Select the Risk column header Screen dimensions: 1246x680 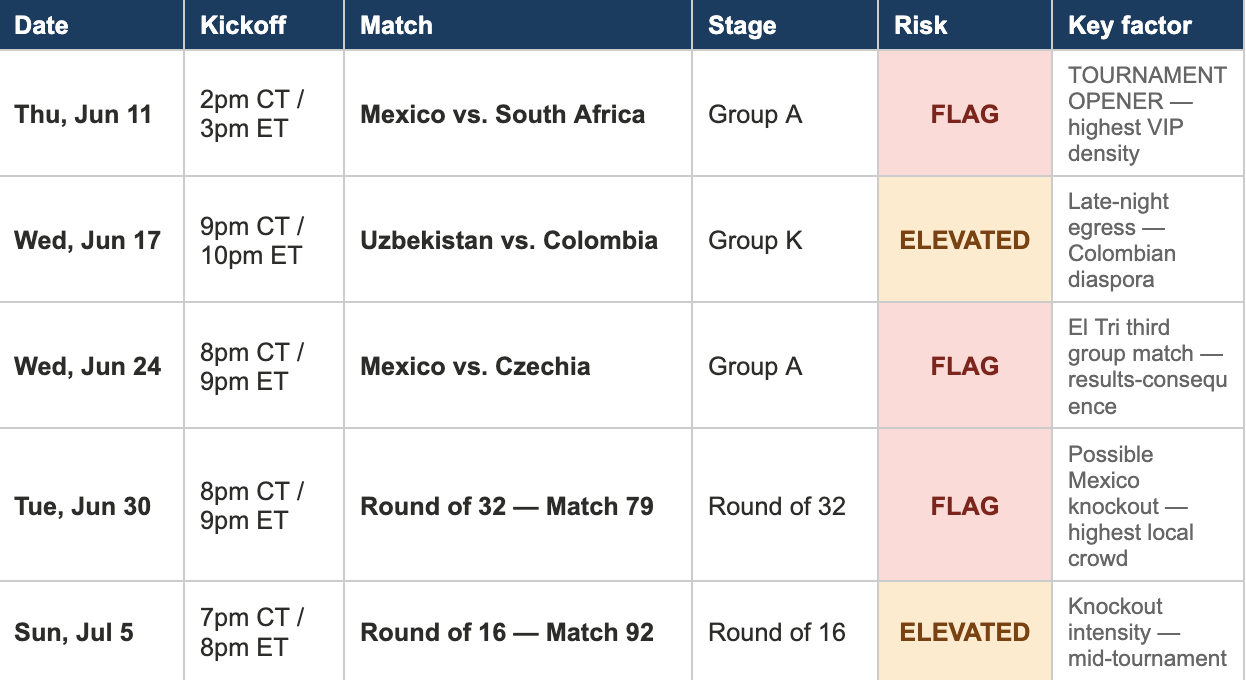click(965, 25)
